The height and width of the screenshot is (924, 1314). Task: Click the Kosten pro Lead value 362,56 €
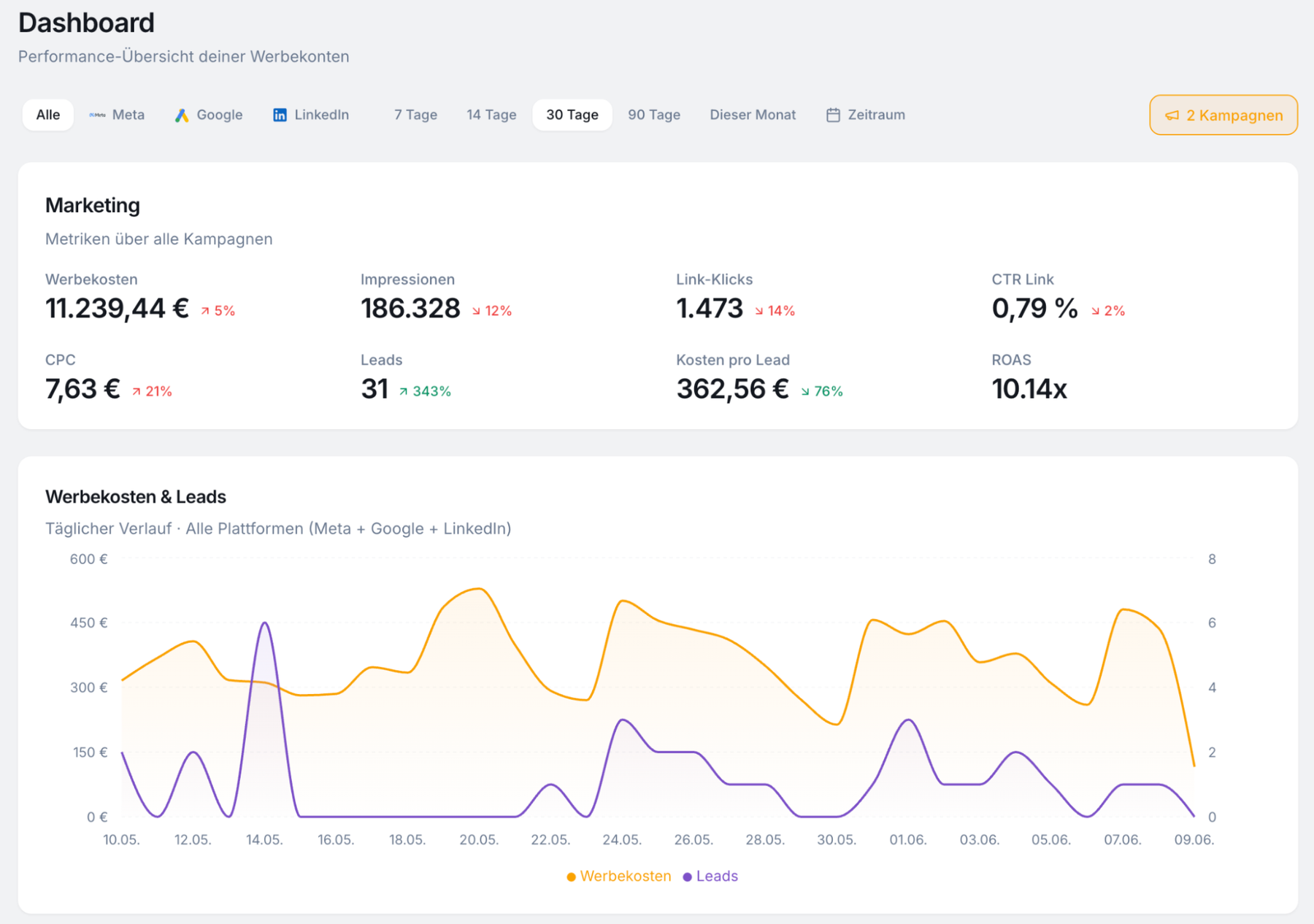(732, 389)
